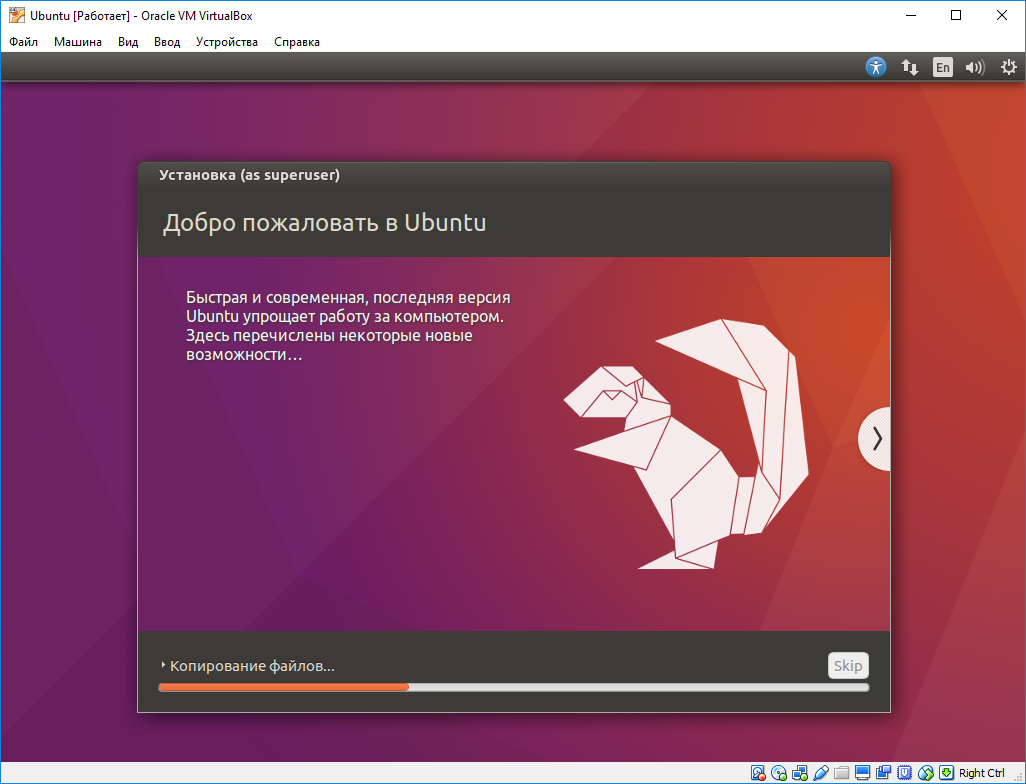The height and width of the screenshot is (784, 1026).
Task: Open the accessibility menu in Ubuntu panel
Action: click(876, 67)
